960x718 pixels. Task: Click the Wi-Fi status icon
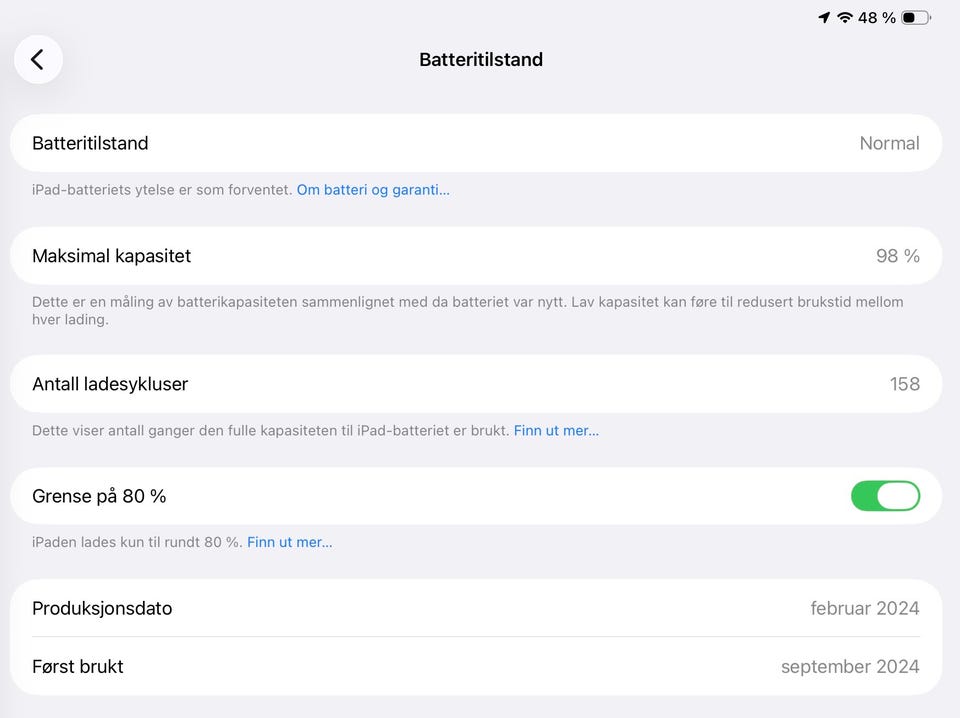(845, 17)
